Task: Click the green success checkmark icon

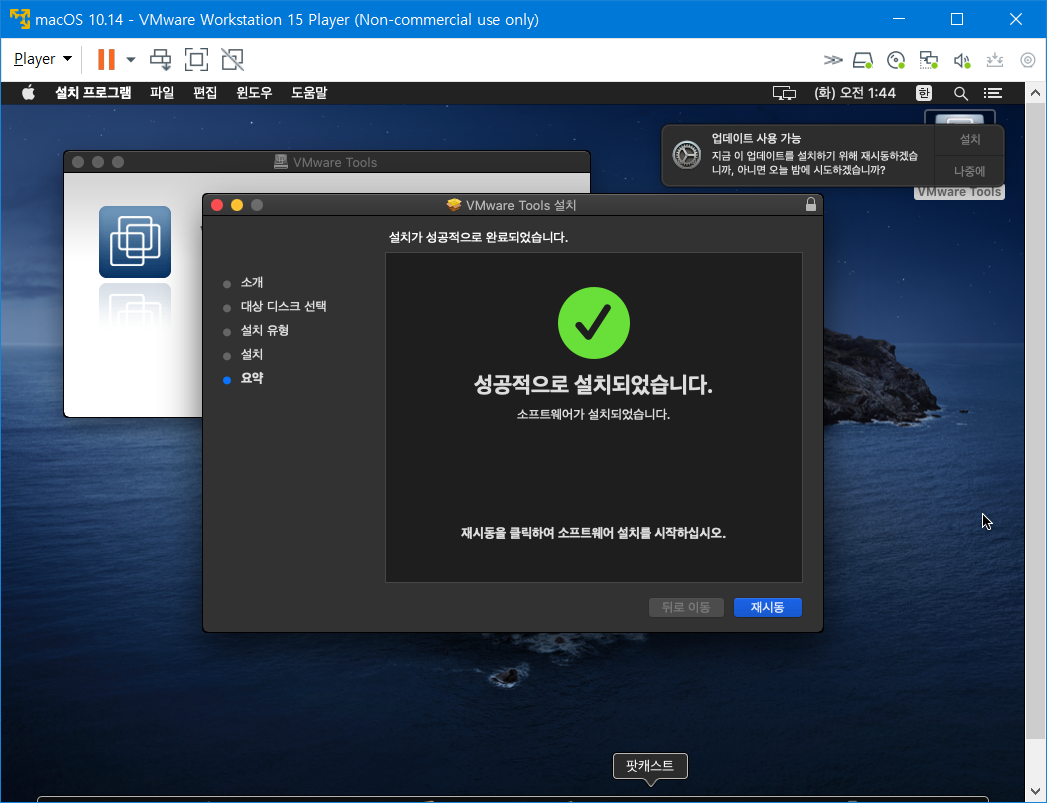Action: (594, 323)
